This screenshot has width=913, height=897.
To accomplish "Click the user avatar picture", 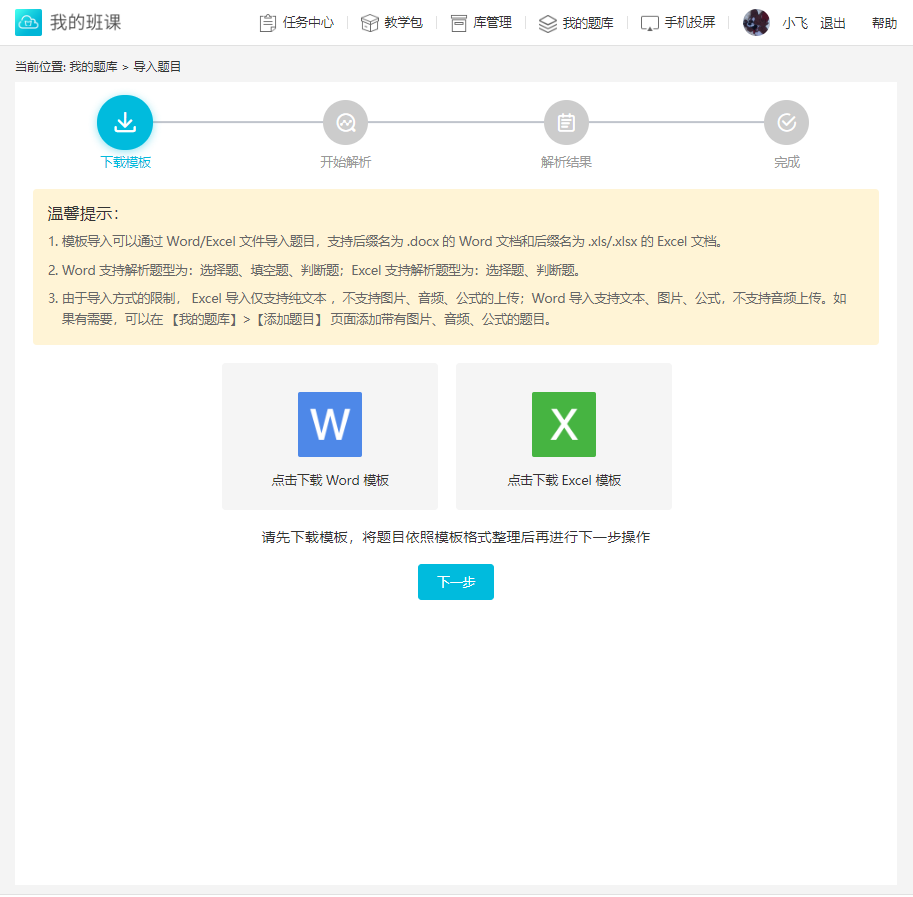I will tap(756, 23).
